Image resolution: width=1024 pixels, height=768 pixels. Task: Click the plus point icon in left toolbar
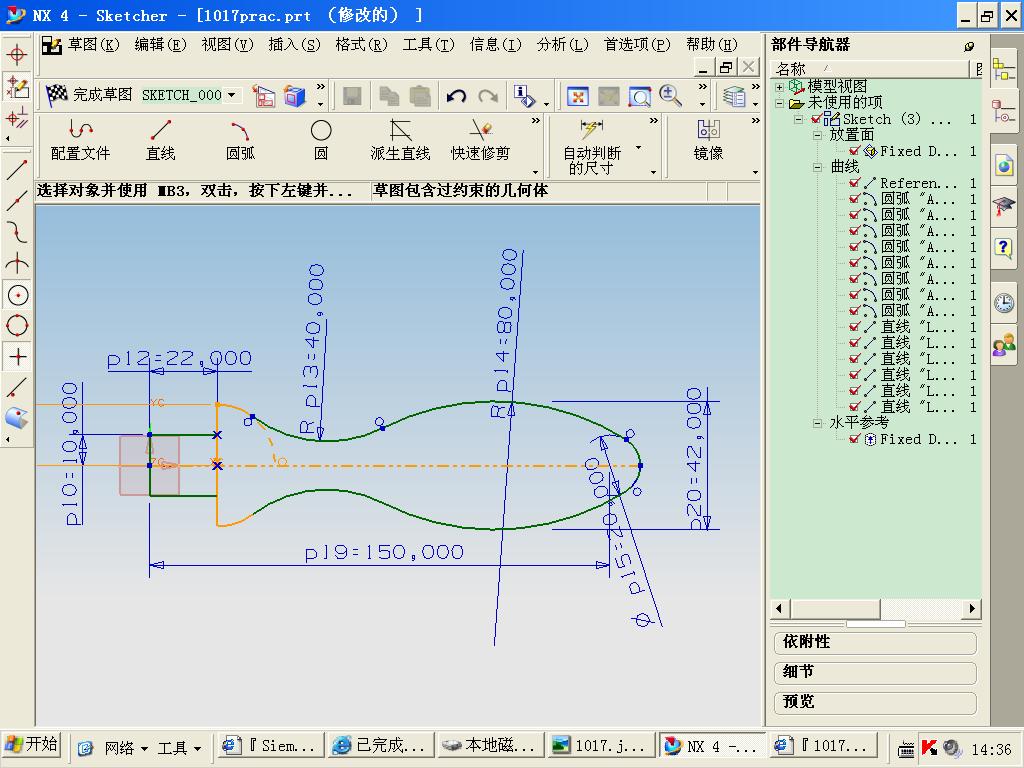coord(18,357)
